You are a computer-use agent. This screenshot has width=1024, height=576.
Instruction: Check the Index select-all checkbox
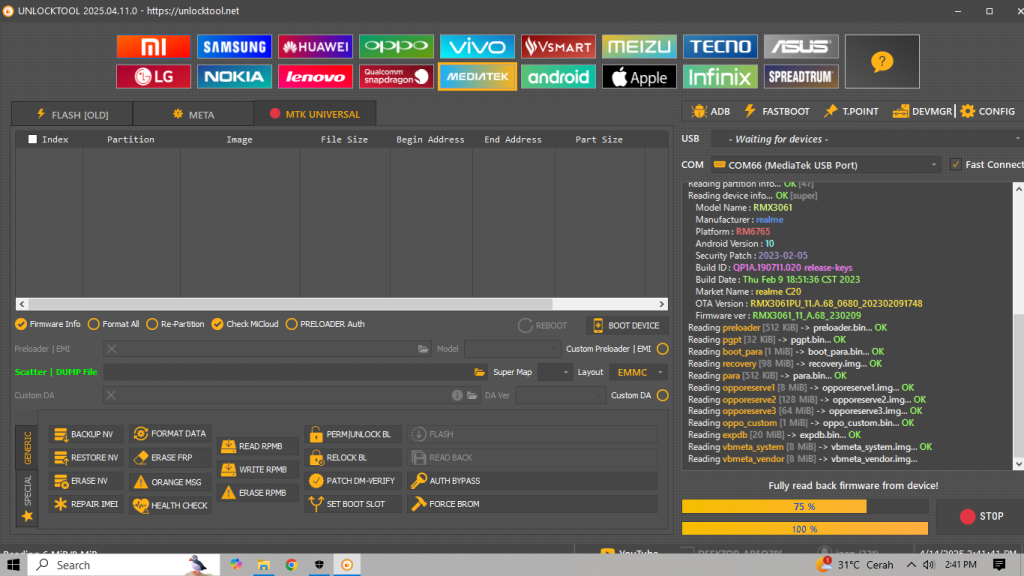click(x=33, y=139)
